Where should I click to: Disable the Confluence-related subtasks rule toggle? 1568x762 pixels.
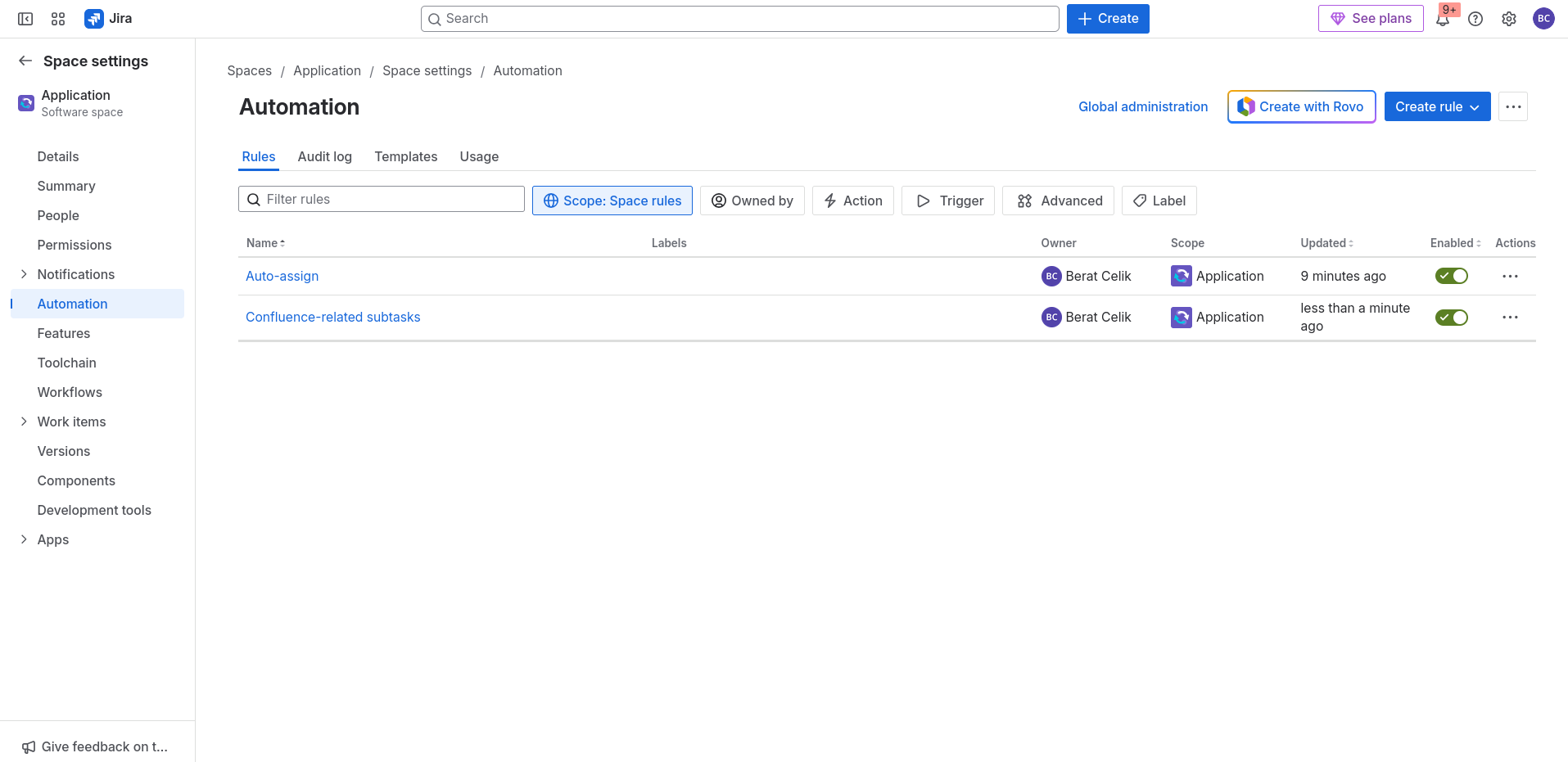1451,318
